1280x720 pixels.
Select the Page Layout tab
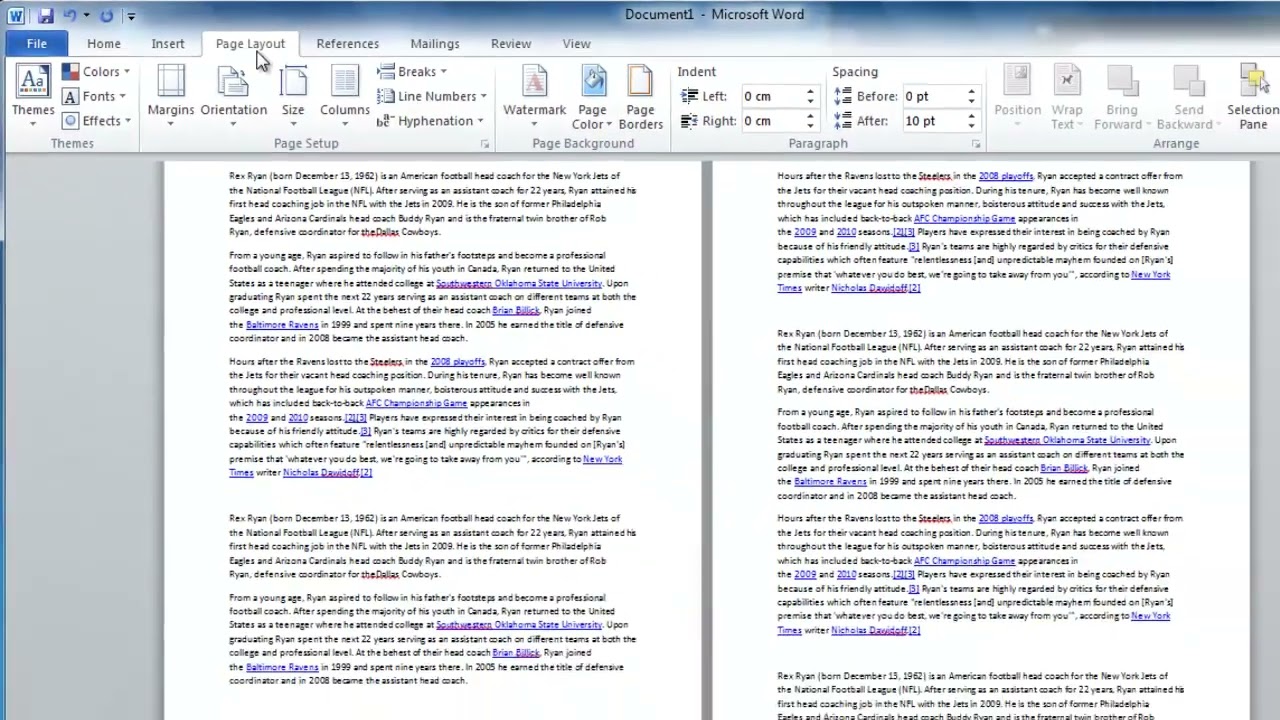tap(250, 44)
